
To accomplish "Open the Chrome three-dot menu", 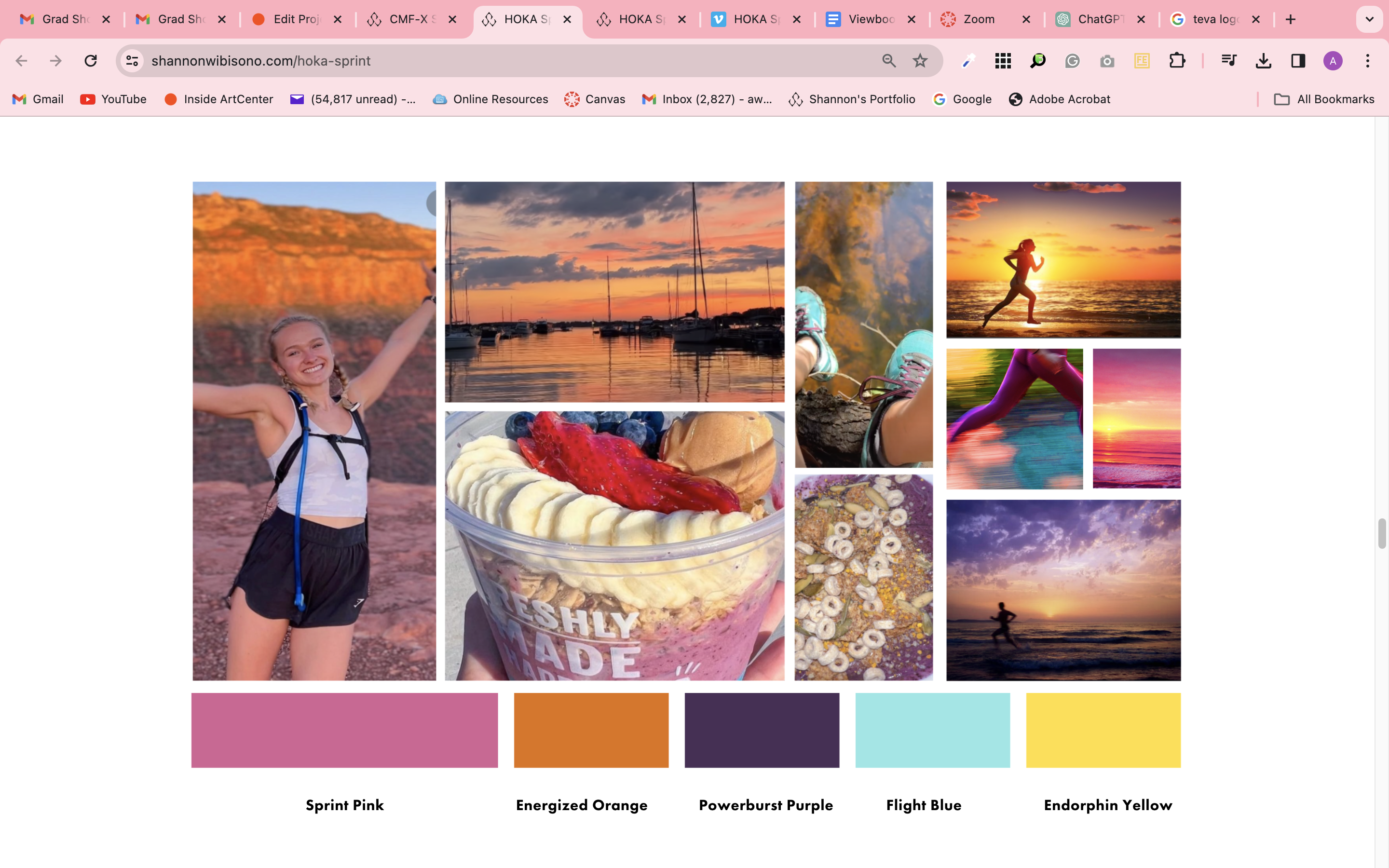I will point(1367,61).
